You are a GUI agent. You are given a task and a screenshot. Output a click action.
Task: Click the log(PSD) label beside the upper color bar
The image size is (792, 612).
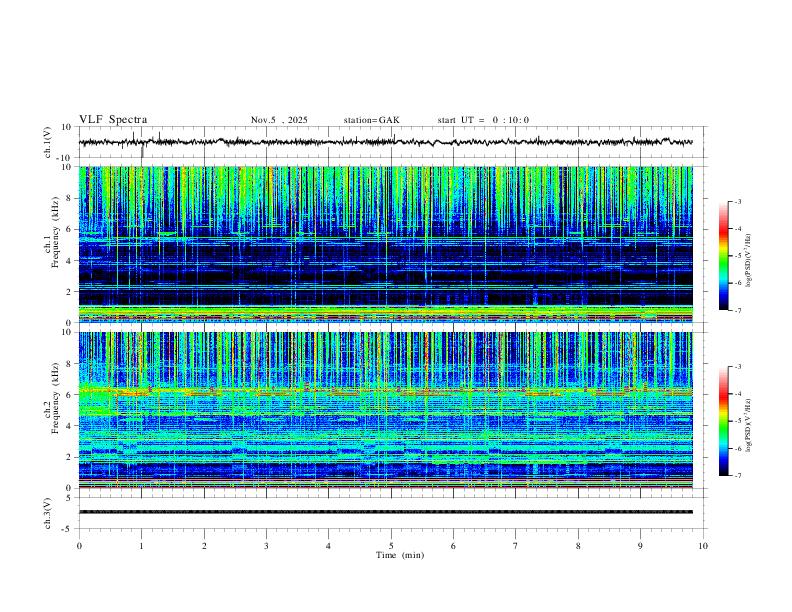(748, 260)
